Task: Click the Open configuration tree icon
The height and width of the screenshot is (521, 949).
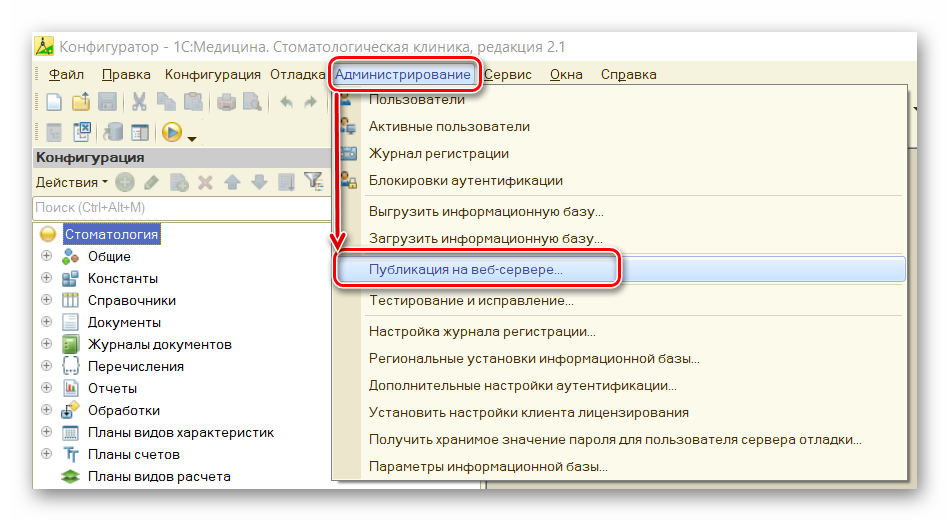Action: 54,132
